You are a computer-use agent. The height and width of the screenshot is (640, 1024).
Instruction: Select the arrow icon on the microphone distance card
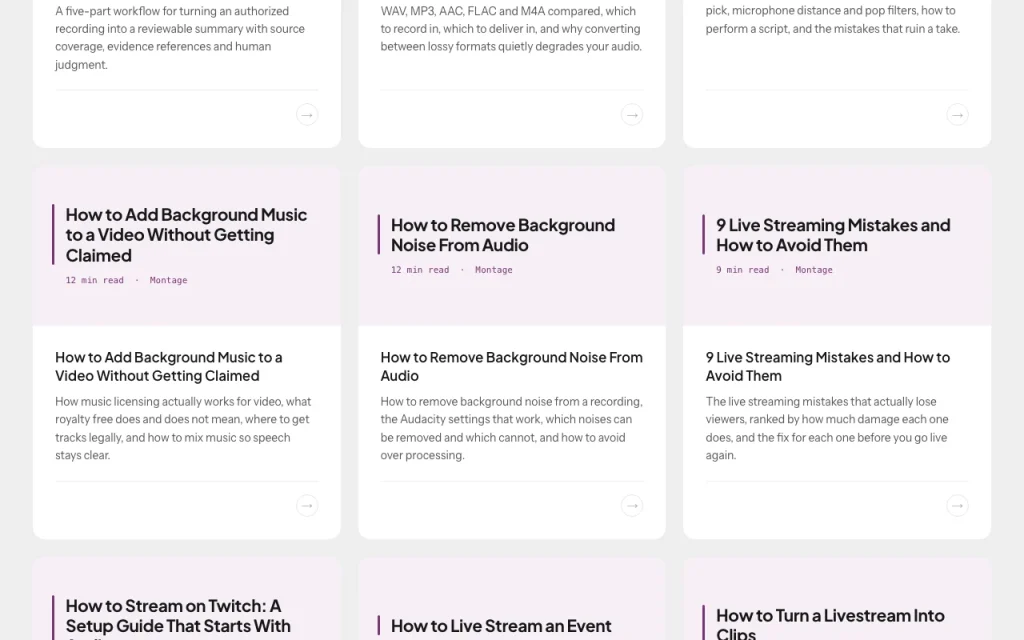(957, 115)
